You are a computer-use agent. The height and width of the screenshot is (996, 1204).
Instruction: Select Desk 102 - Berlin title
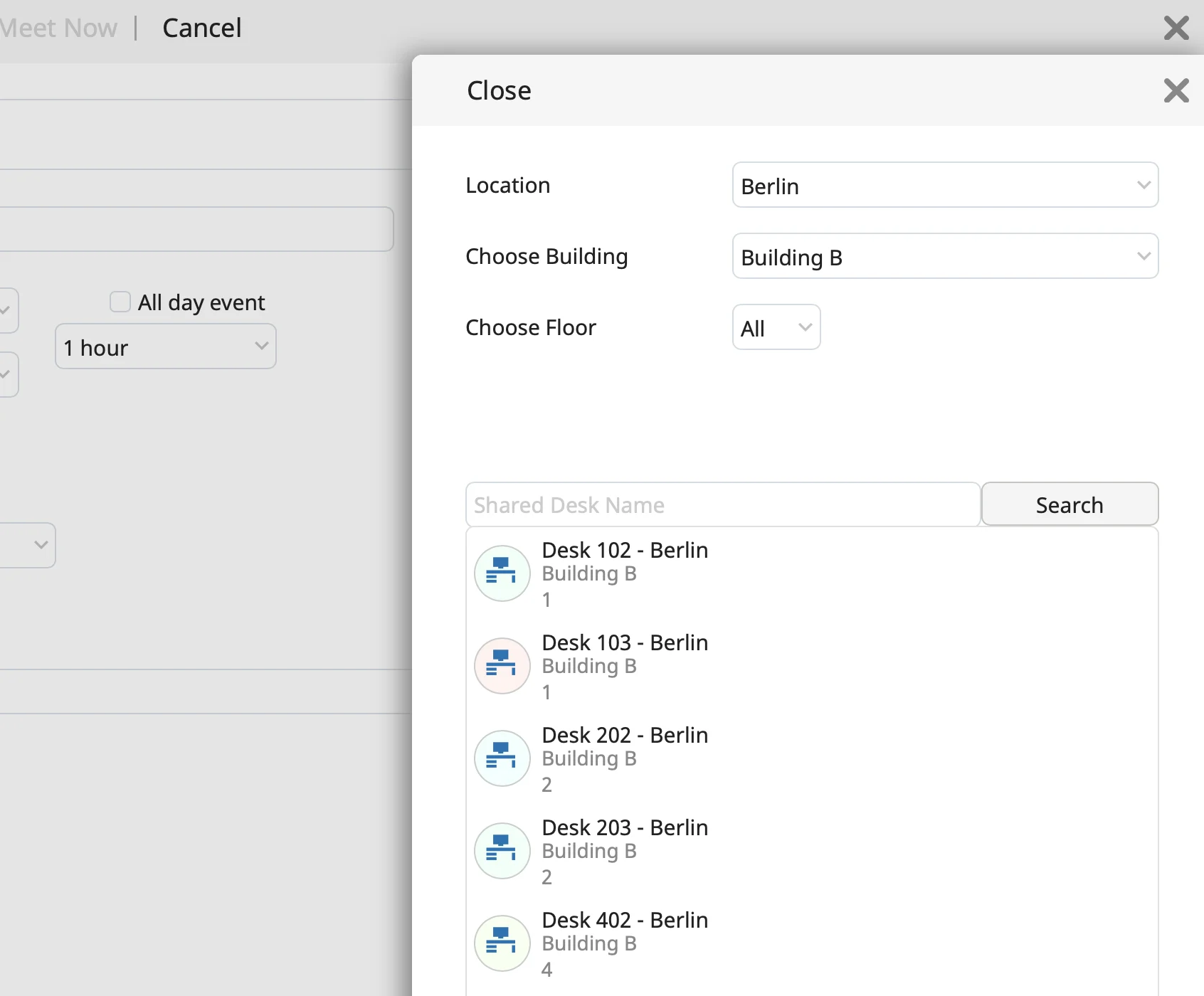point(624,550)
